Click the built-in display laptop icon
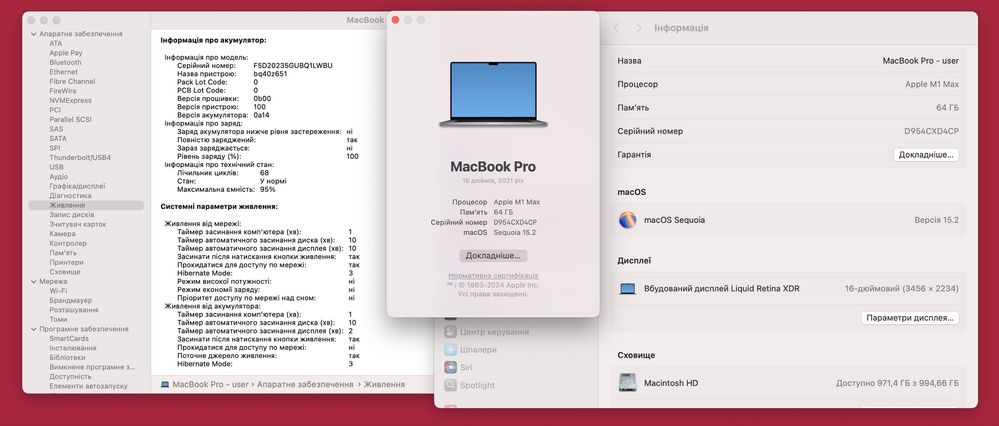The width and height of the screenshot is (999, 426). pos(628,289)
